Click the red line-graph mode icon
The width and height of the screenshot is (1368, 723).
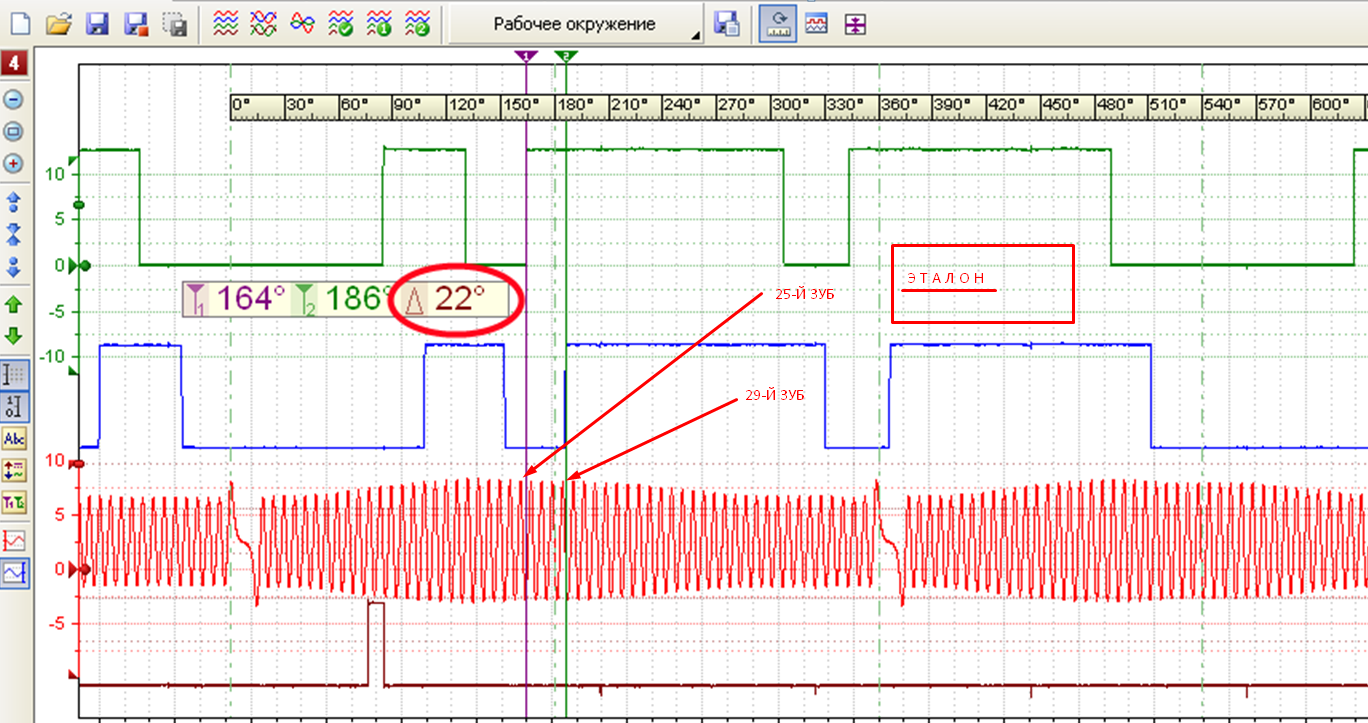15,541
